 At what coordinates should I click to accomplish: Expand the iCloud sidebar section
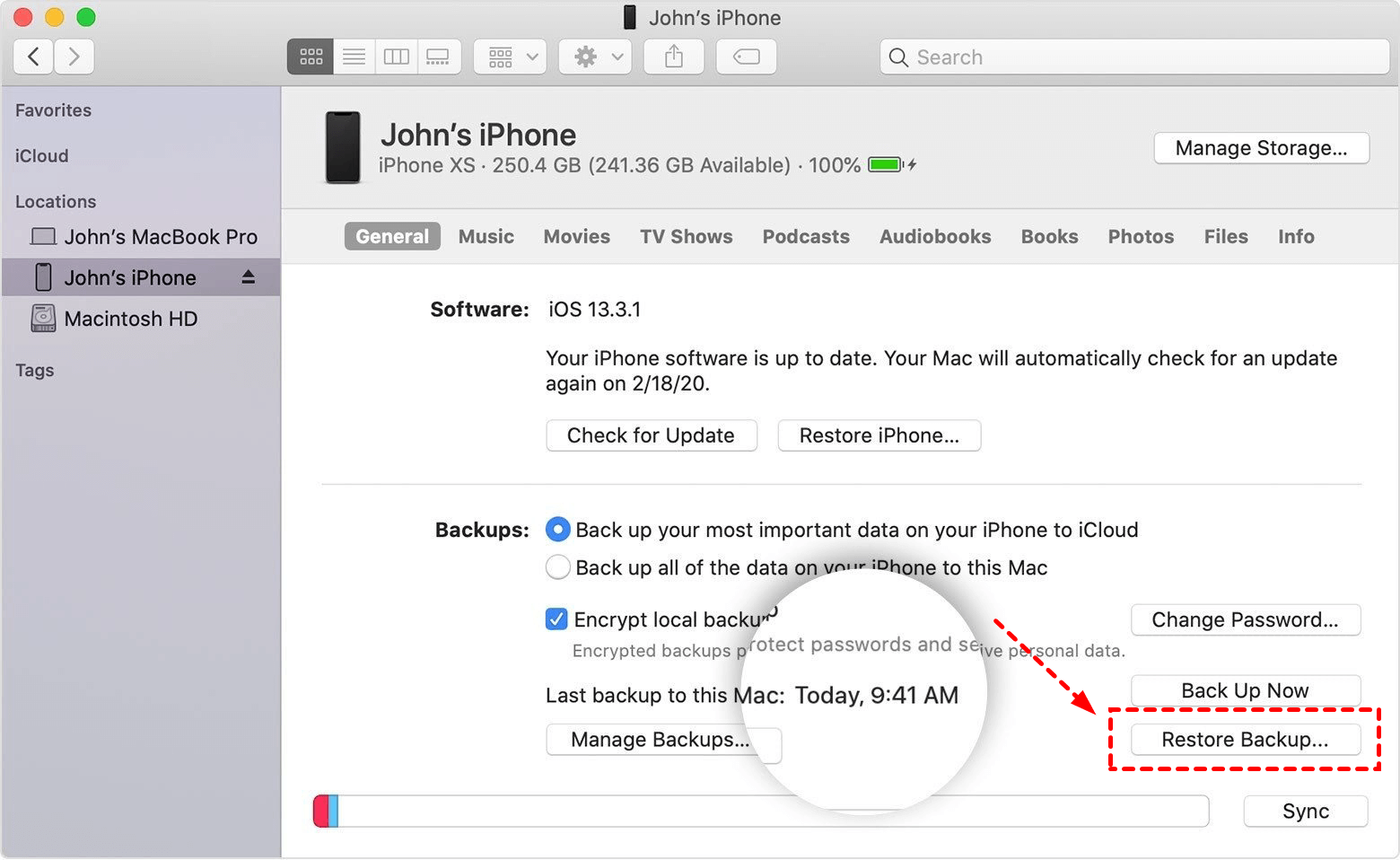click(x=41, y=156)
